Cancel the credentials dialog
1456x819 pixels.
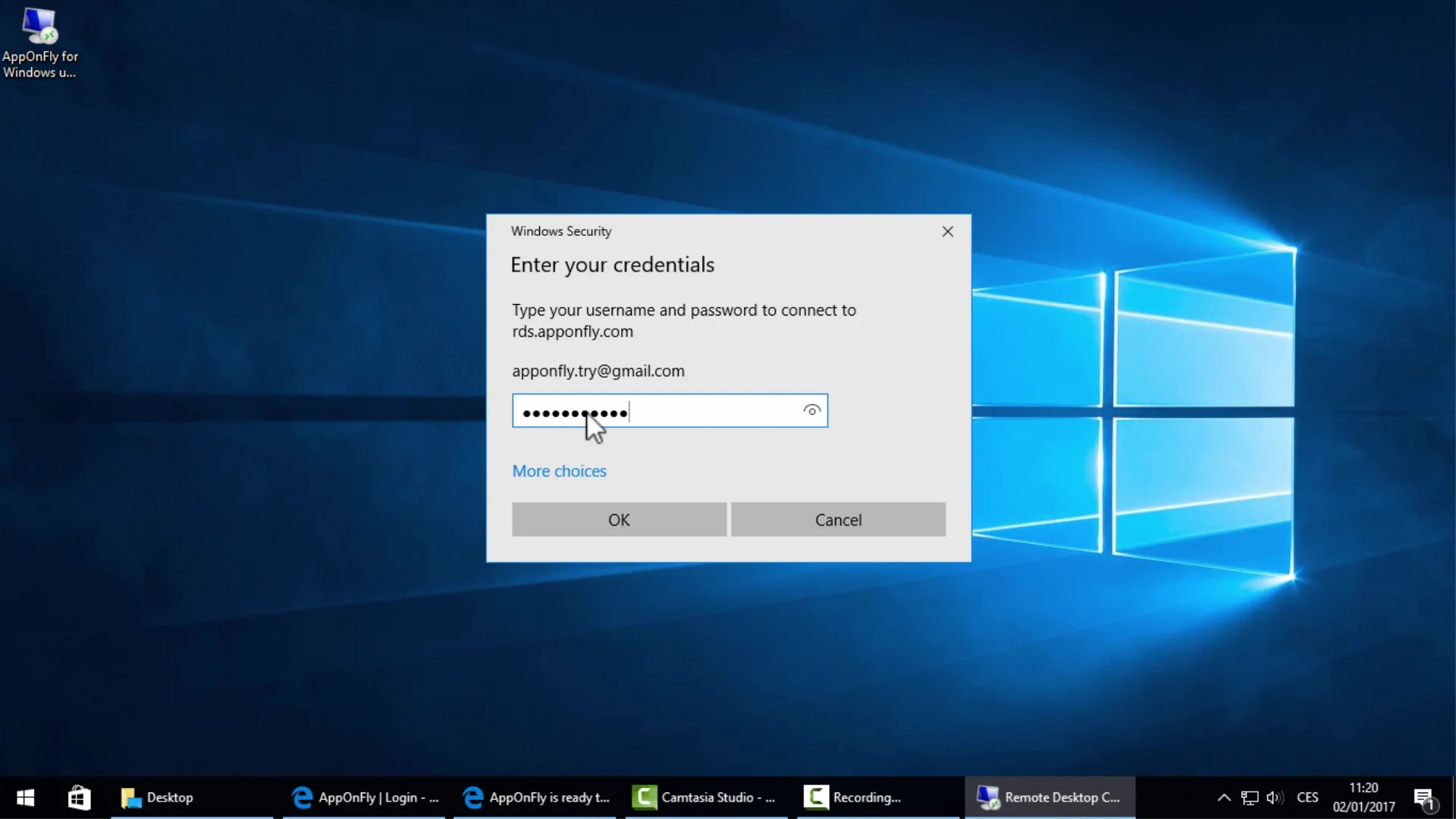(838, 519)
